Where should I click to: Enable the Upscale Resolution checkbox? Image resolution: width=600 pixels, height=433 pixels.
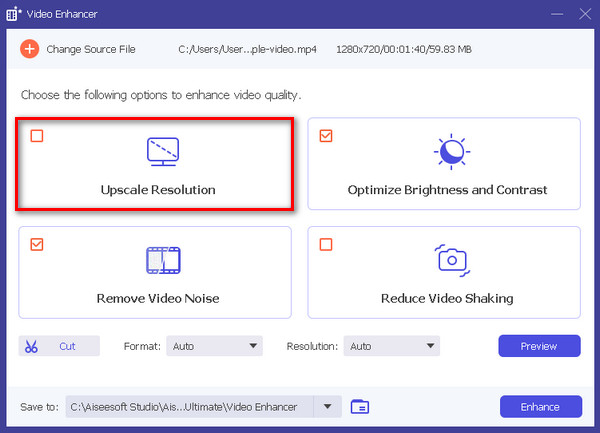tap(37, 136)
